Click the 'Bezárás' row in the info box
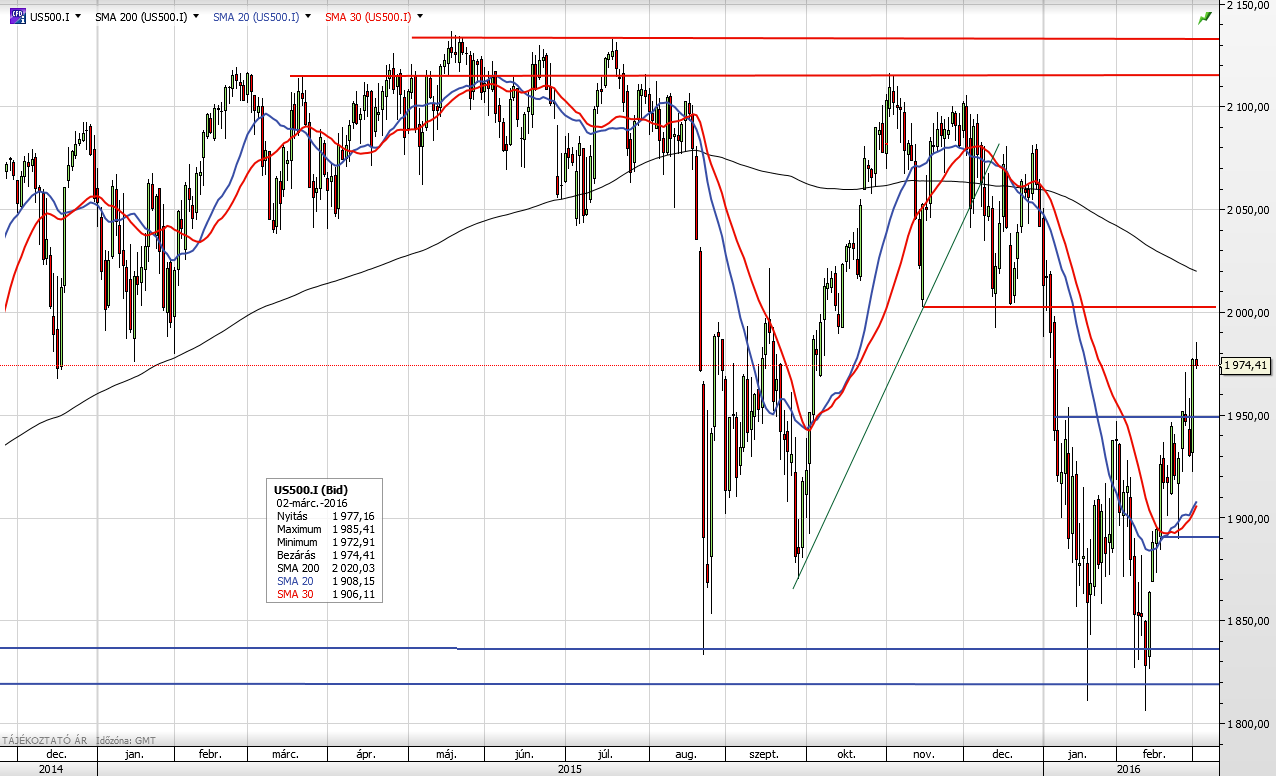The image size is (1276, 776). pyautogui.click(x=327, y=555)
